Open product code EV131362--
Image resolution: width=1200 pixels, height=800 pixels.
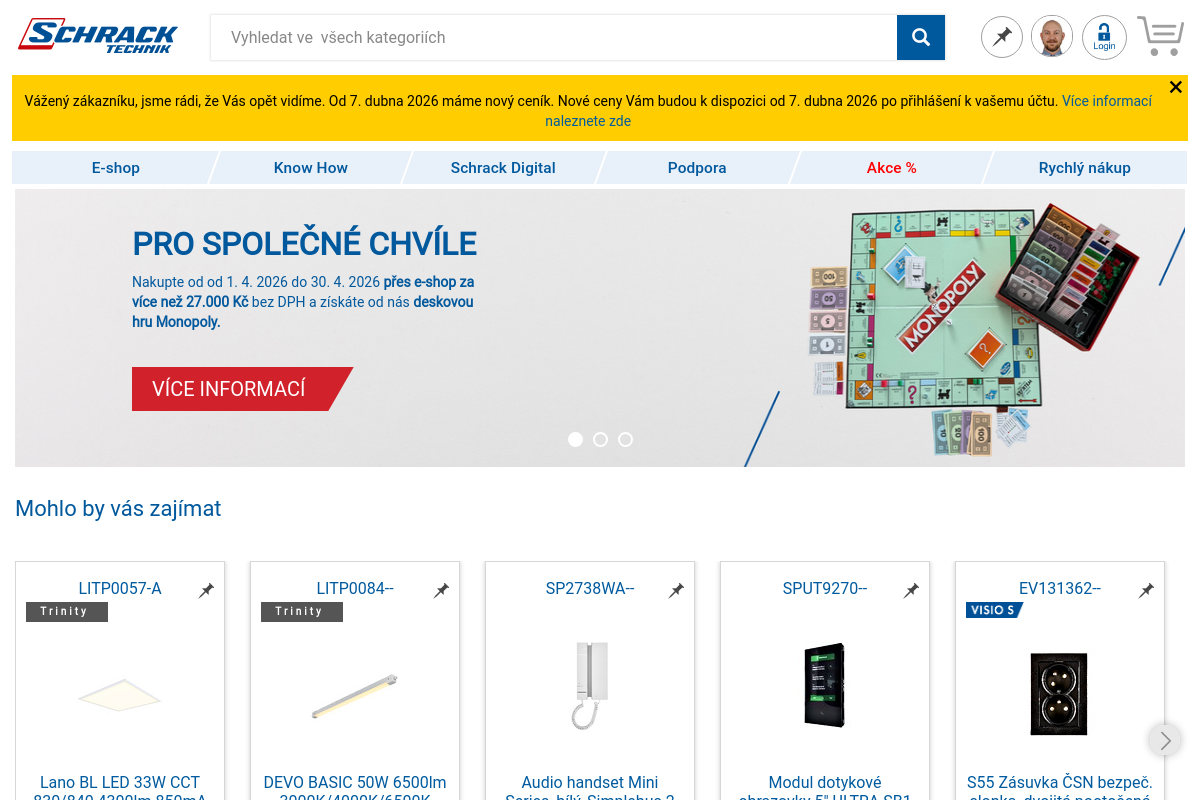tap(1060, 588)
